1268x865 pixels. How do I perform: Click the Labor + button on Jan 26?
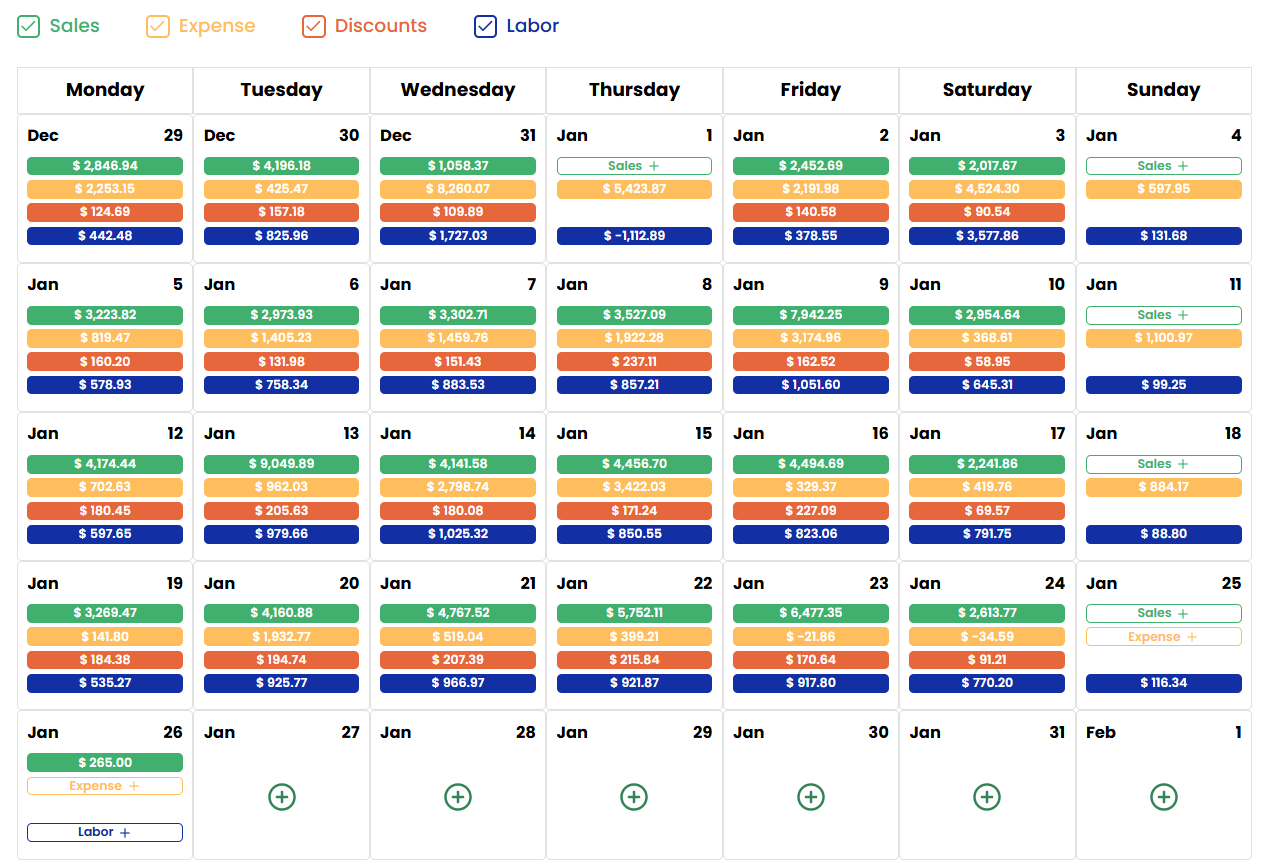tap(104, 832)
